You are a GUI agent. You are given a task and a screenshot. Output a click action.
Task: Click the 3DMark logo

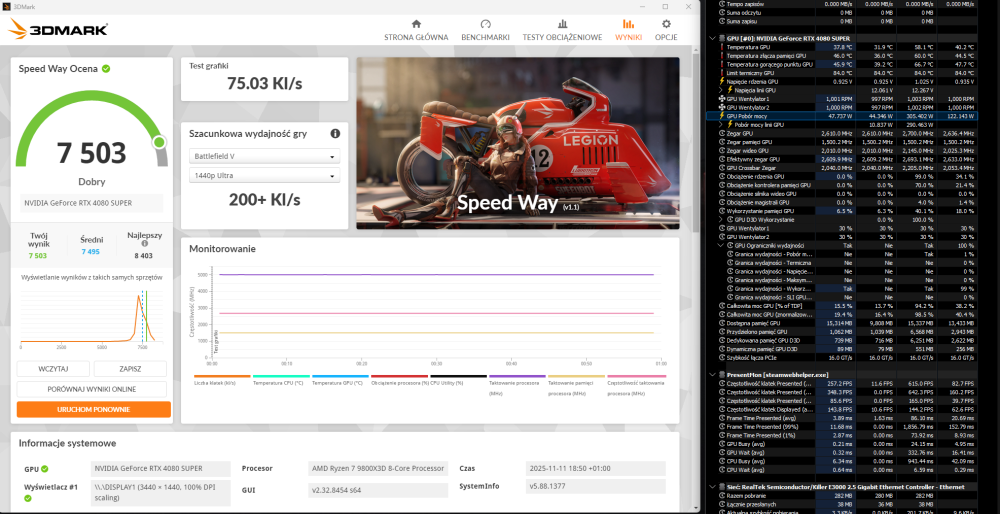[x=58, y=29]
